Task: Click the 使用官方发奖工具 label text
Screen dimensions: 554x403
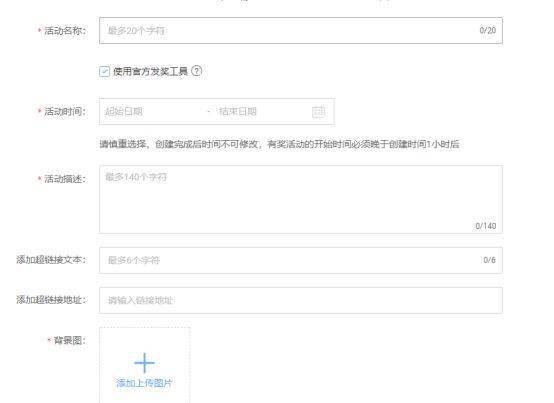Action: coord(150,71)
